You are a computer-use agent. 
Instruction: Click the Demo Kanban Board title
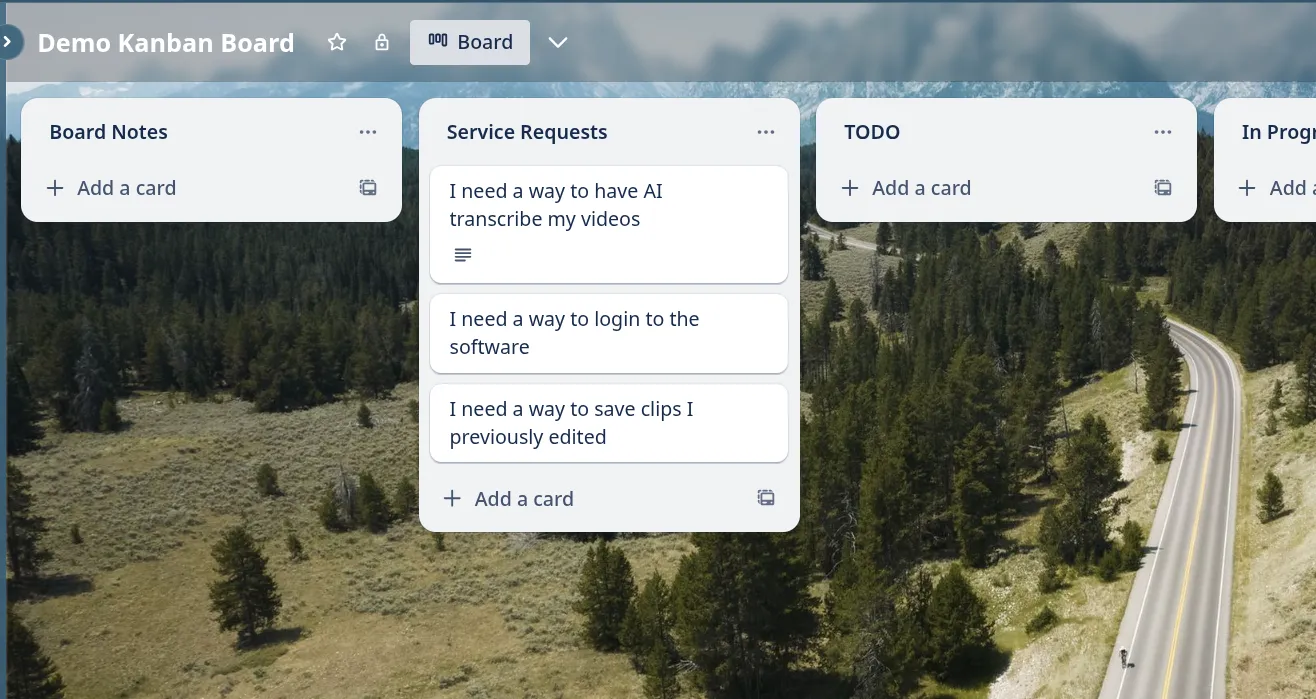click(x=165, y=42)
